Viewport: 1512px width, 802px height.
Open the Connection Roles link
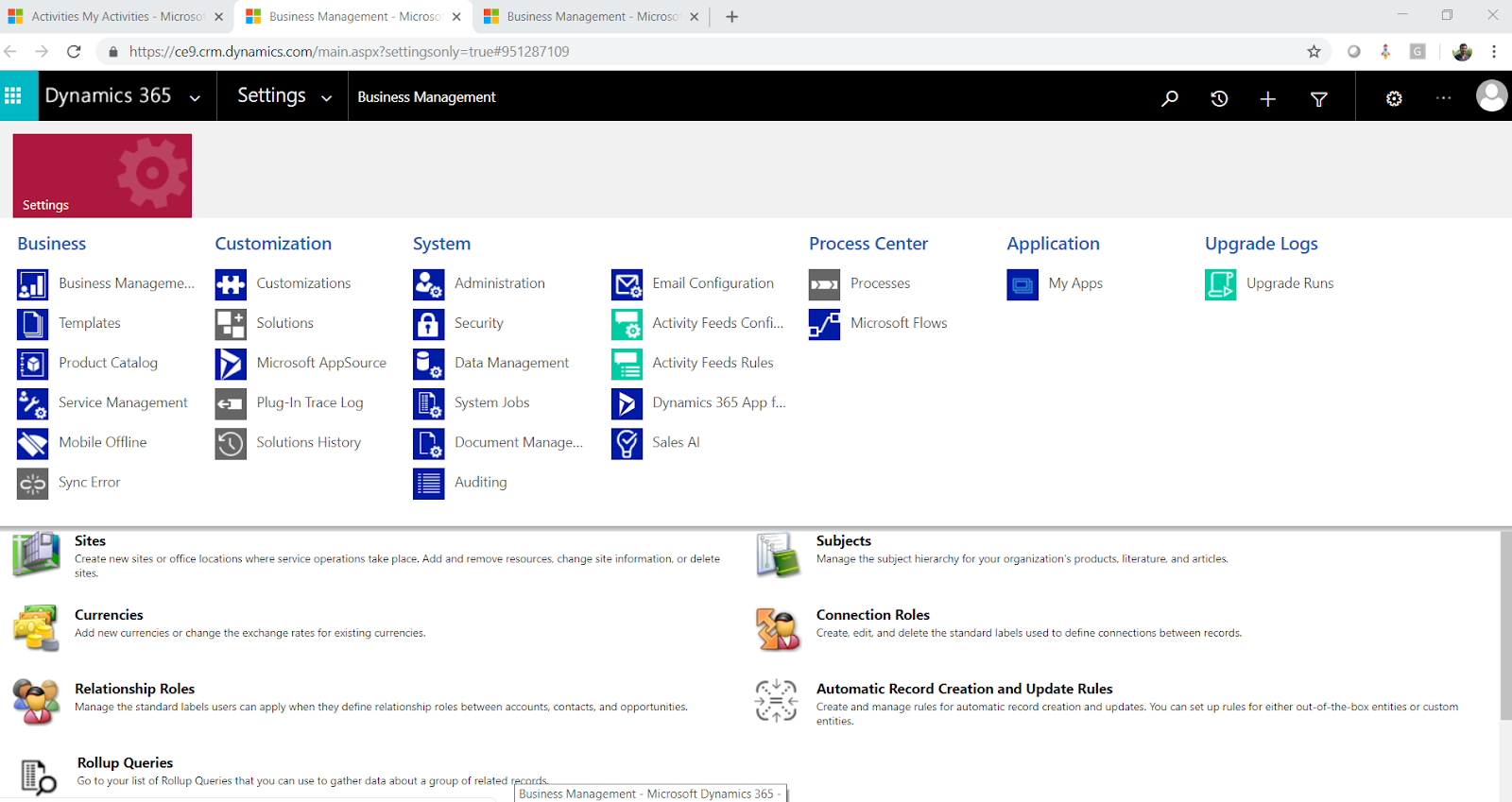pyautogui.click(x=873, y=615)
